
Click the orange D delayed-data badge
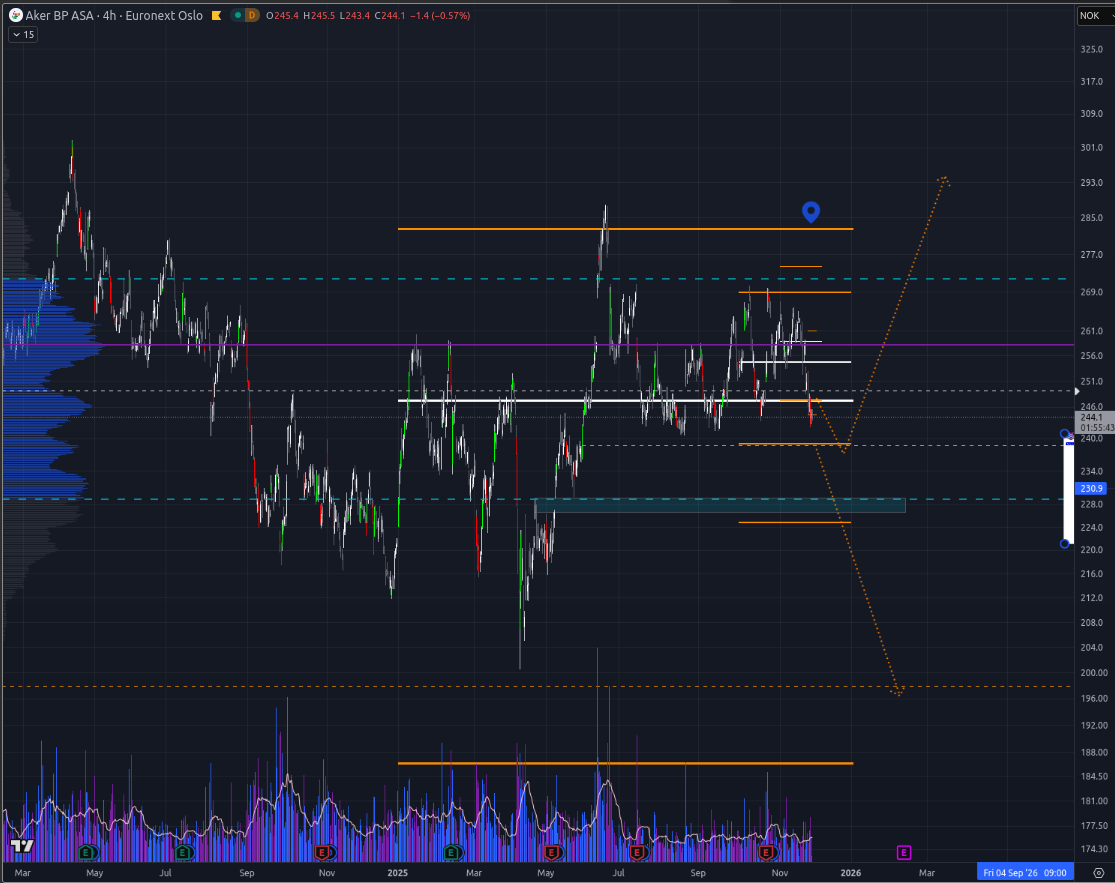click(x=251, y=16)
